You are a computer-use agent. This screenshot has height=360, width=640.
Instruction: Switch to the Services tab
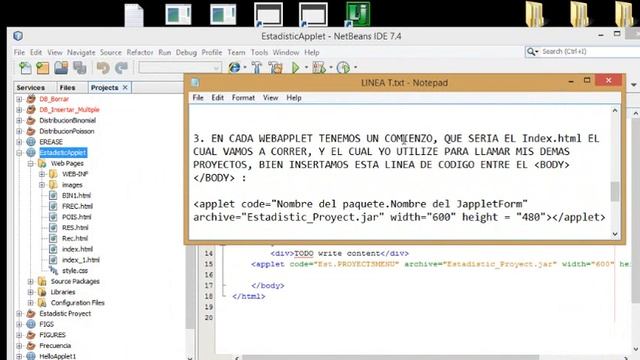(31, 87)
